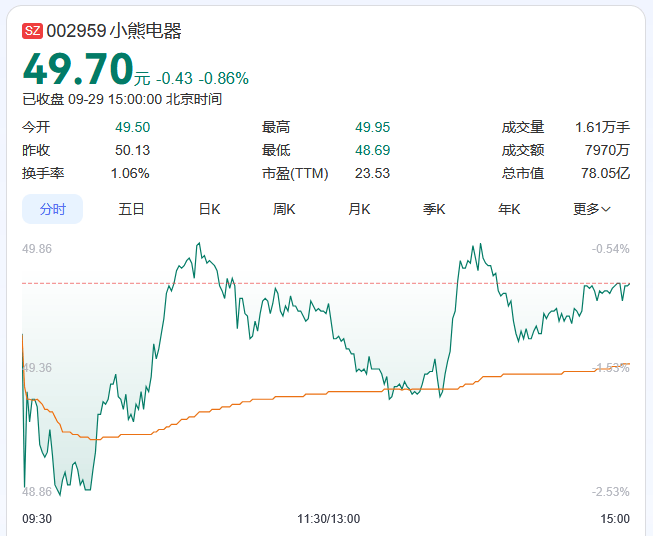Image resolution: width=653 pixels, height=536 pixels.
Task: Click the 市盈(TTM) label
Action: tap(295, 173)
